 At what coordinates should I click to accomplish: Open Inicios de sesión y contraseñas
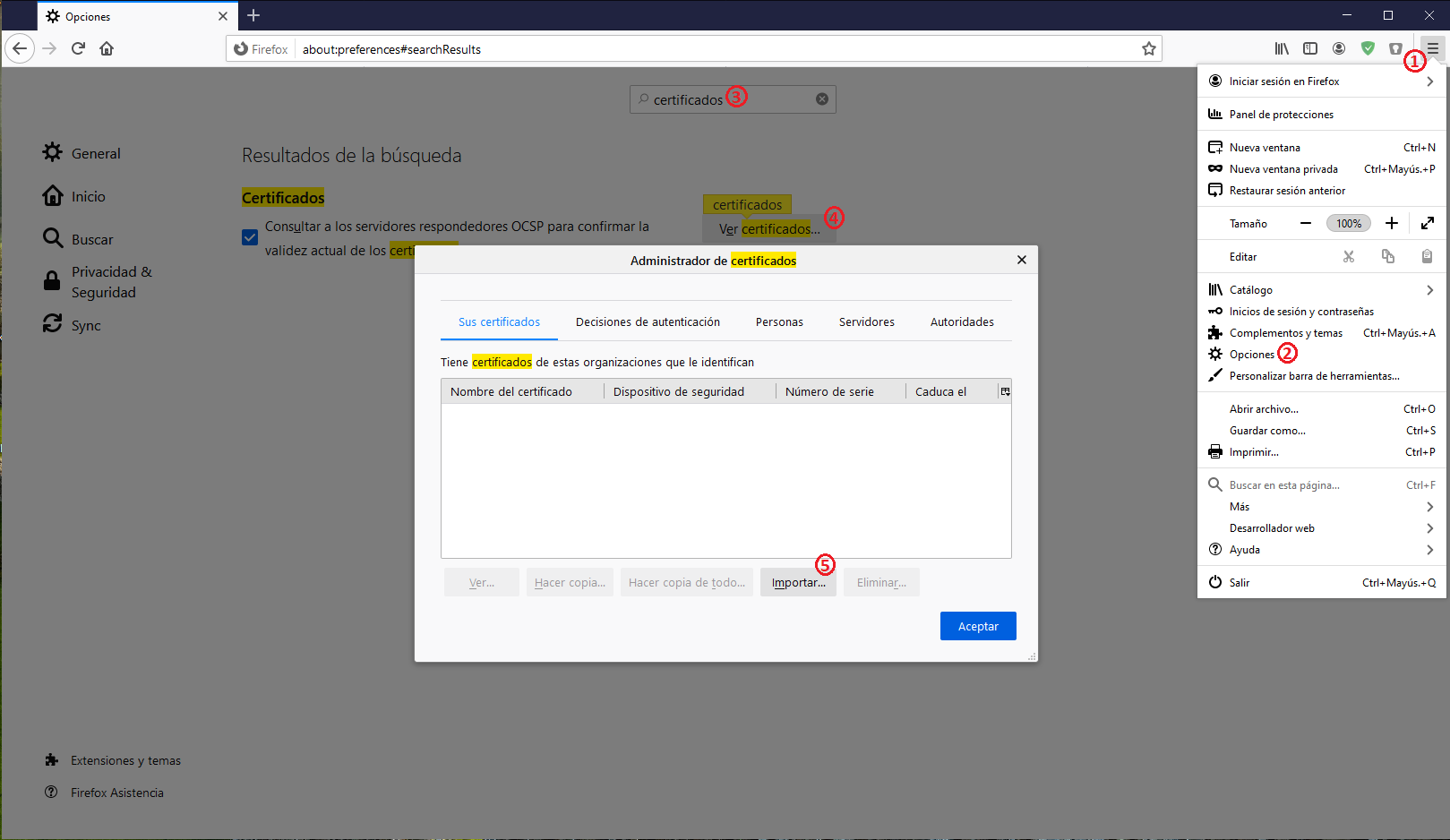pos(1323,312)
